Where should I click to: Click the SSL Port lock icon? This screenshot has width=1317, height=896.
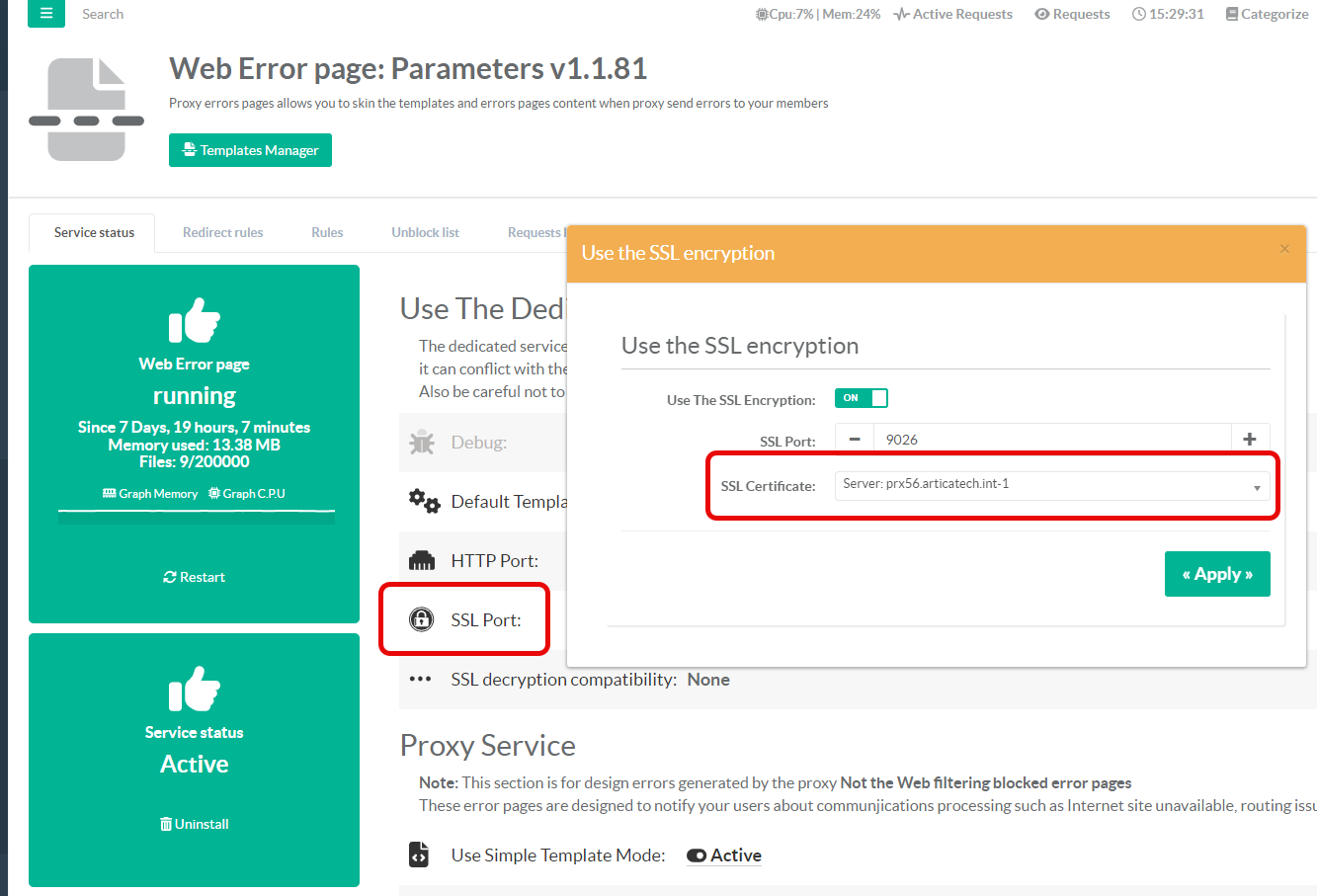click(x=422, y=619)
